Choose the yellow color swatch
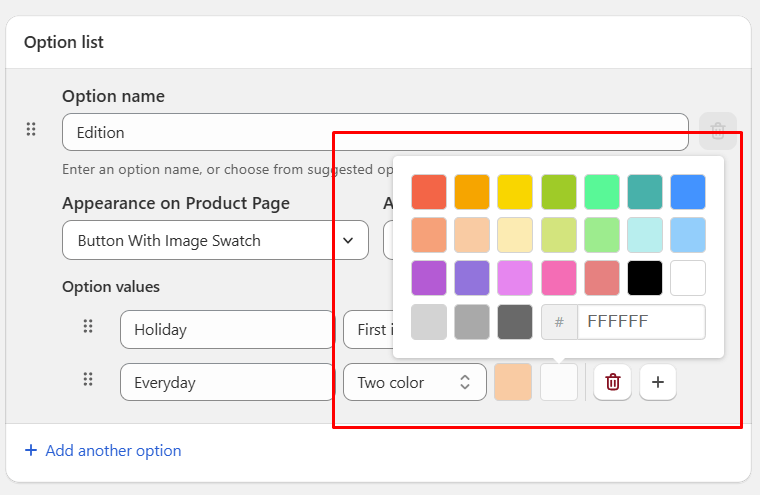 click(x=515, y=192)
